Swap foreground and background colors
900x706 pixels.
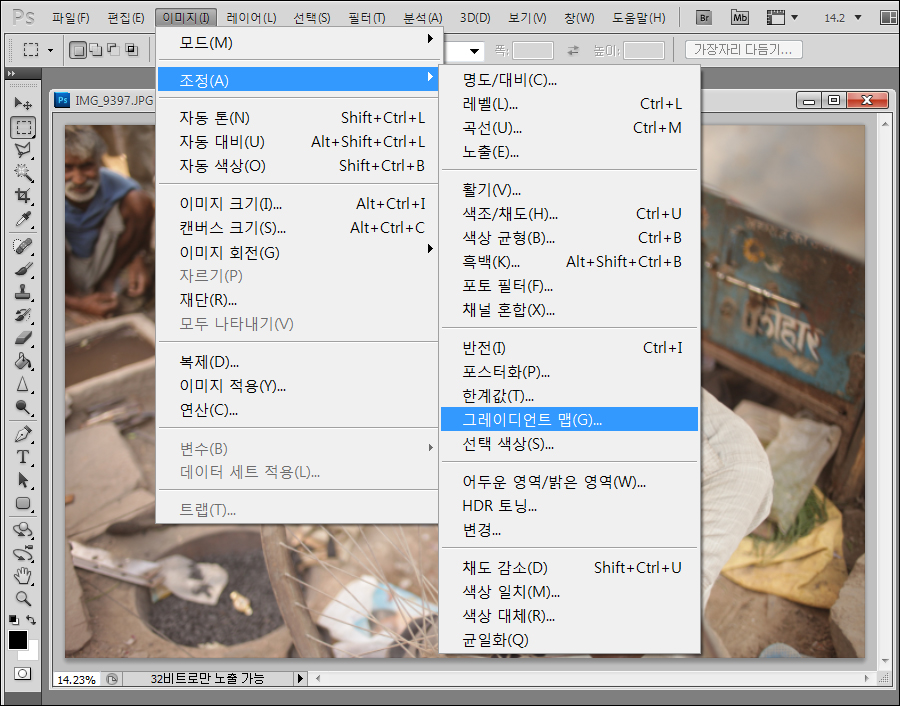(x=31, y=620)
